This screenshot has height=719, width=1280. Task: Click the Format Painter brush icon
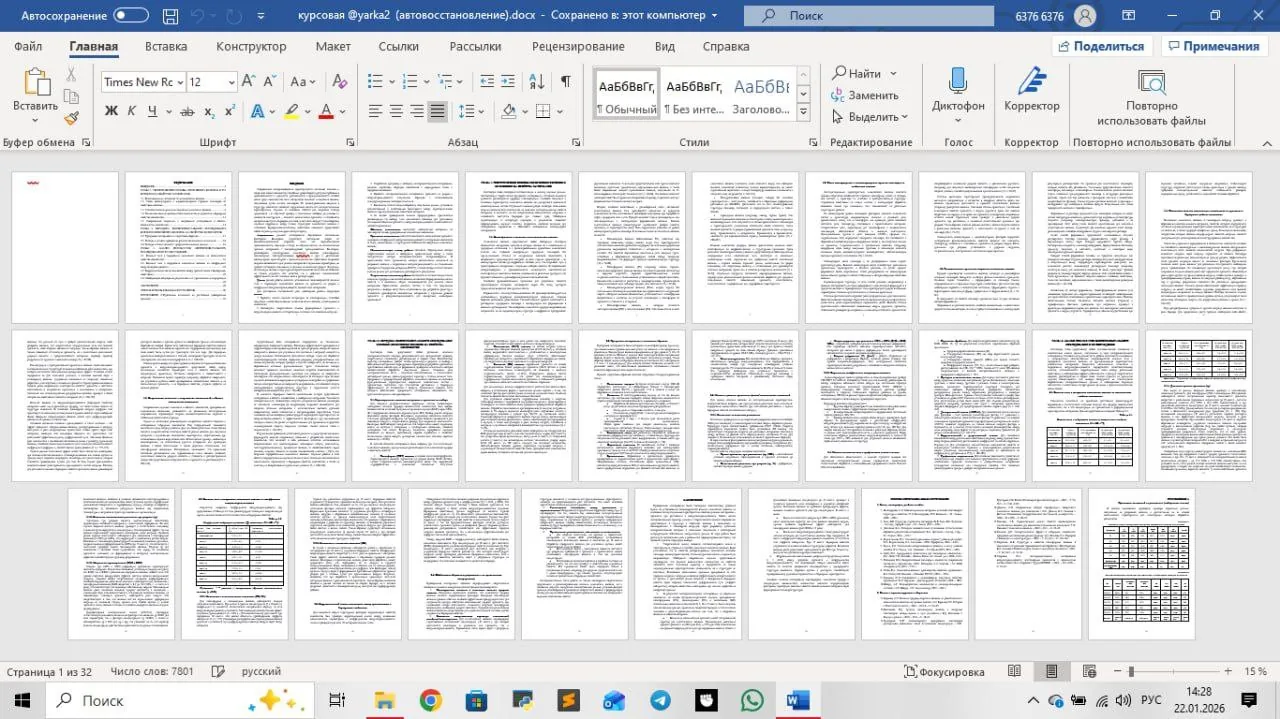71,118
